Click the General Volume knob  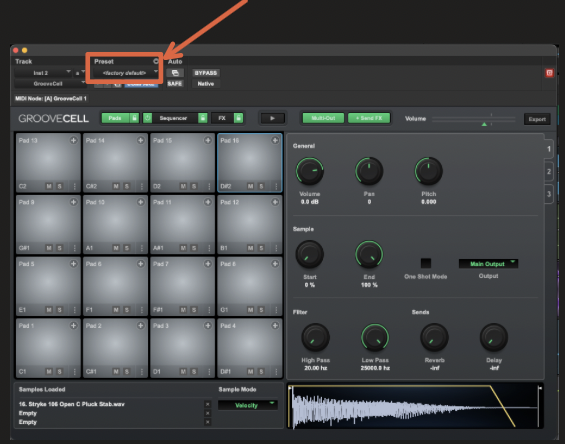(310, 171)
